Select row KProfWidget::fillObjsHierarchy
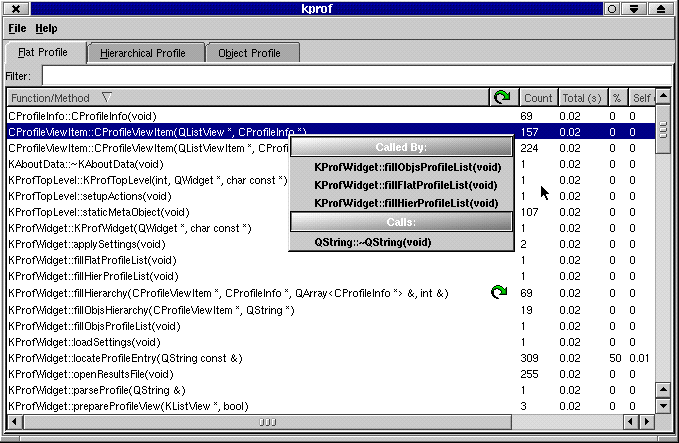The width and height of the screenshot is (679, 443). click(x=331, y=310)
